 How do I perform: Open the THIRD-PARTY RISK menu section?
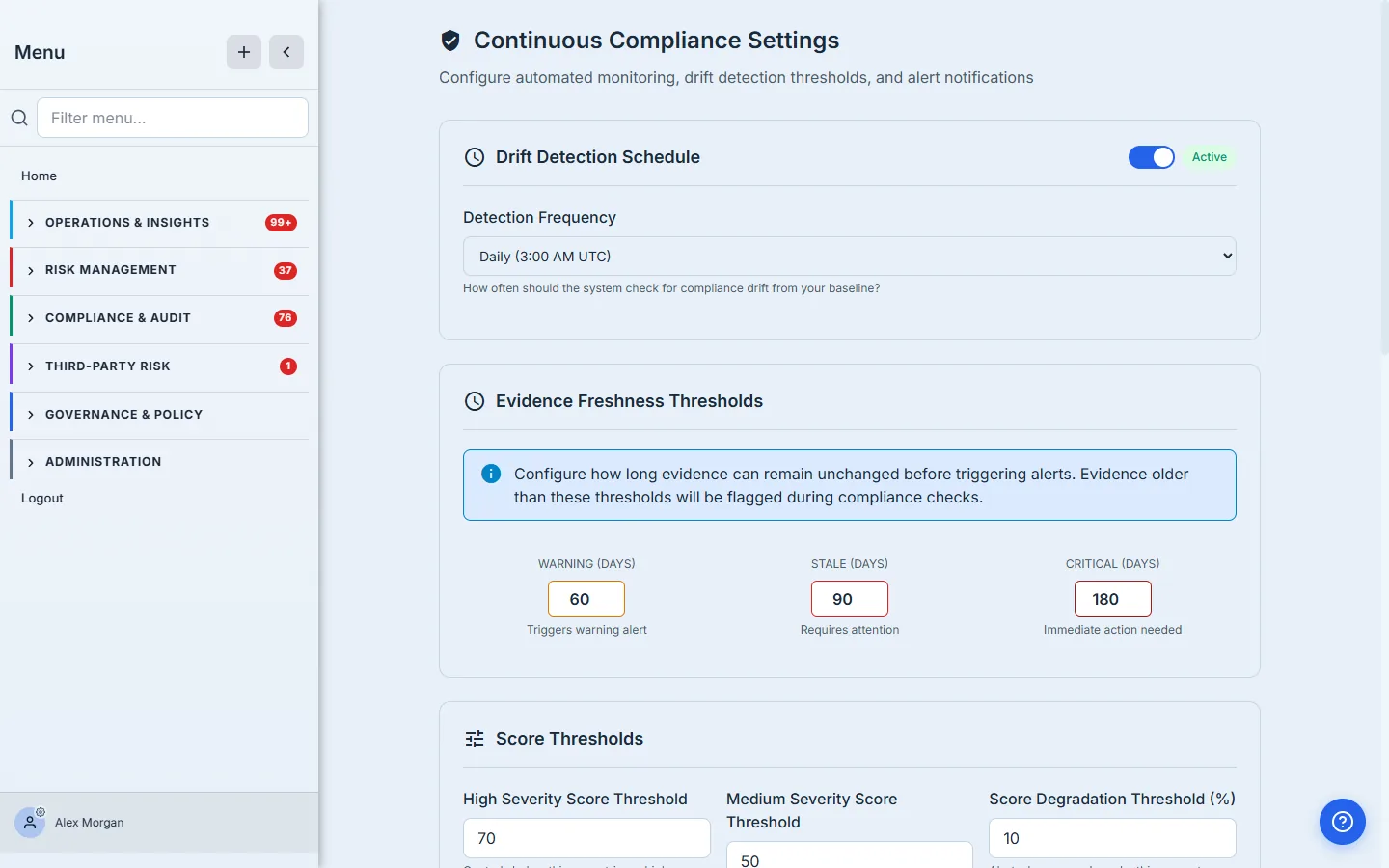160,366
